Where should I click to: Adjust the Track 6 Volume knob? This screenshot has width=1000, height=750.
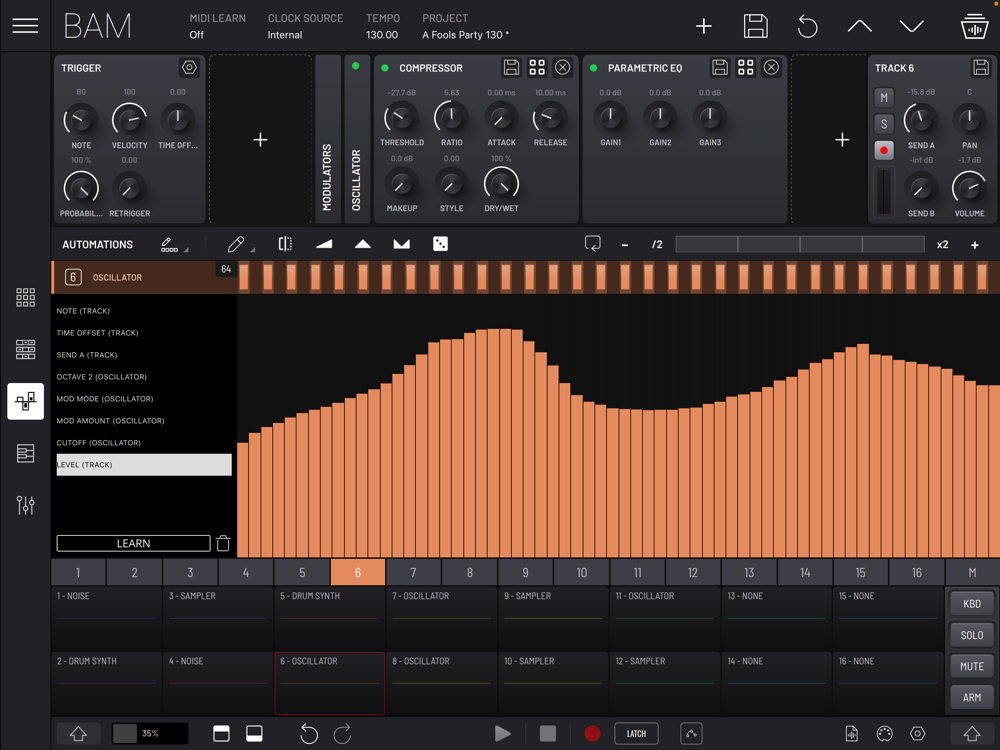968,186
